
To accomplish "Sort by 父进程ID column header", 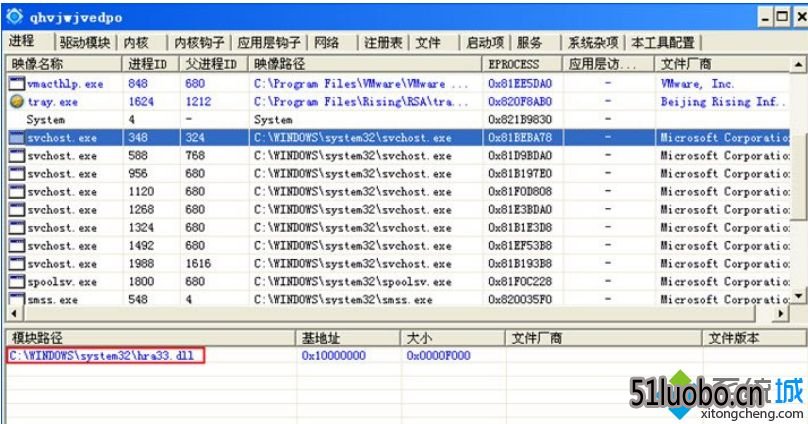I will pos(214,64).
